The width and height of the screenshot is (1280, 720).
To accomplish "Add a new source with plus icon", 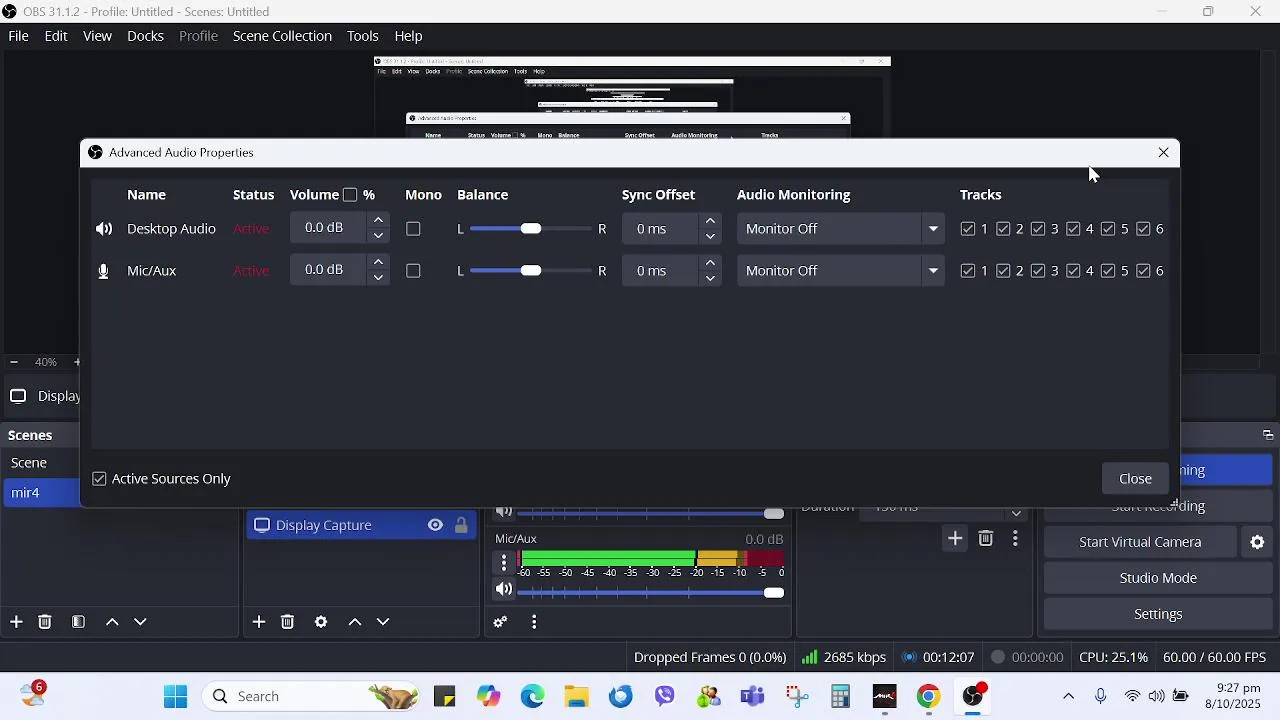I will coord(259,622).
